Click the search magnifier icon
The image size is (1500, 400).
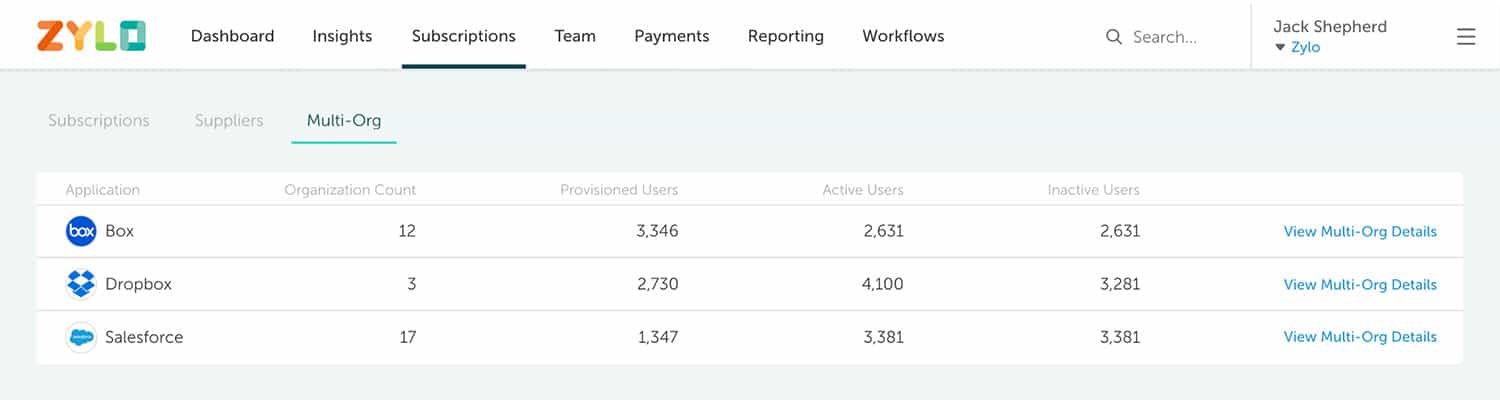click(x=1114, y=37)
